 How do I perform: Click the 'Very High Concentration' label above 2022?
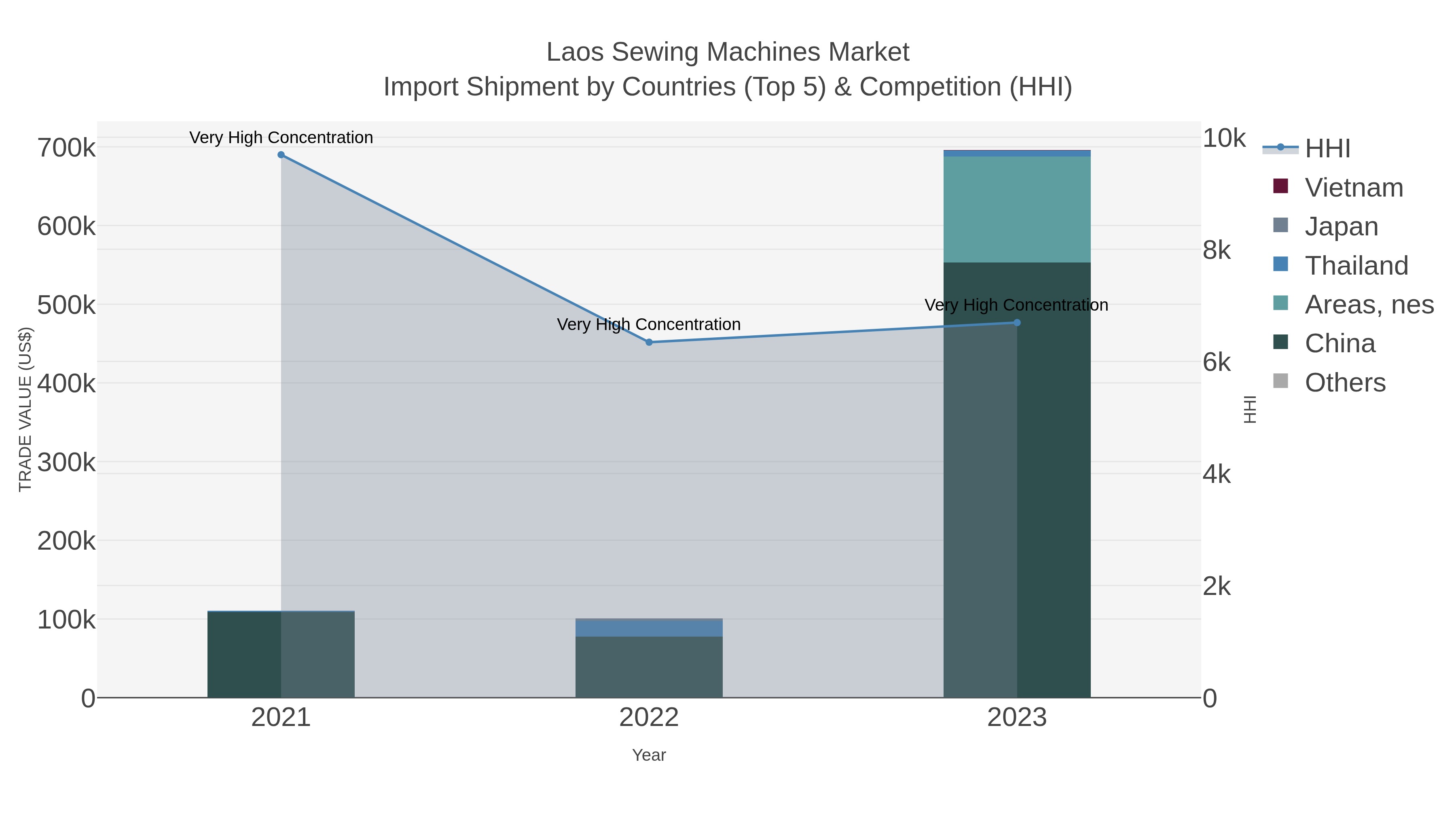pyautogui.click(x=649, y=324)
